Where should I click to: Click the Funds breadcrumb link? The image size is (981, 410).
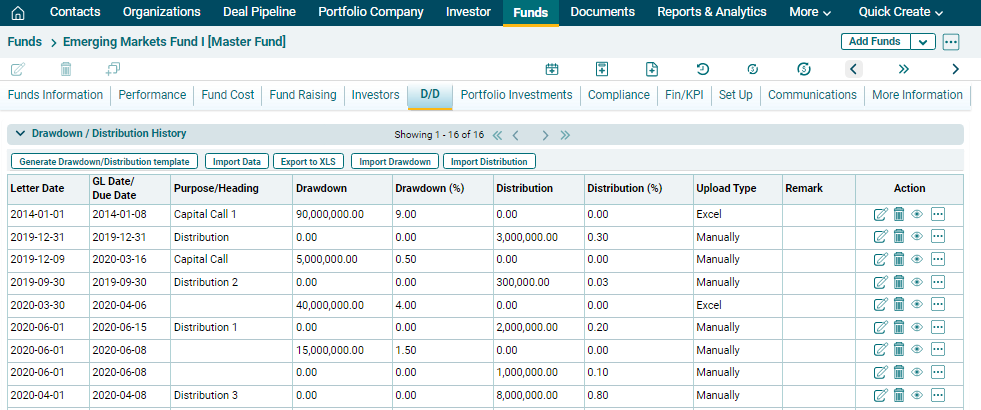tap(24, 42)
